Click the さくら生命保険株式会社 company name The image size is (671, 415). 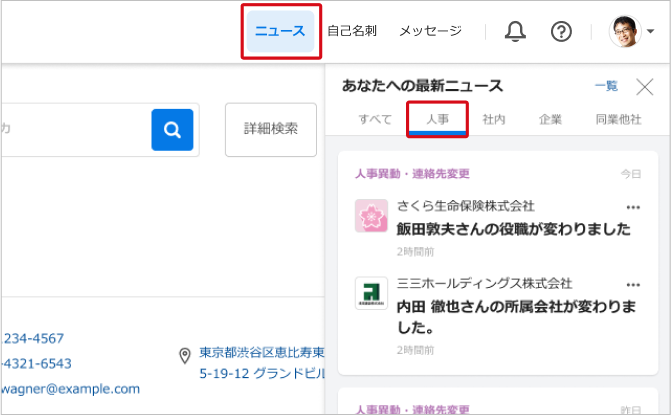coord(466,206)
